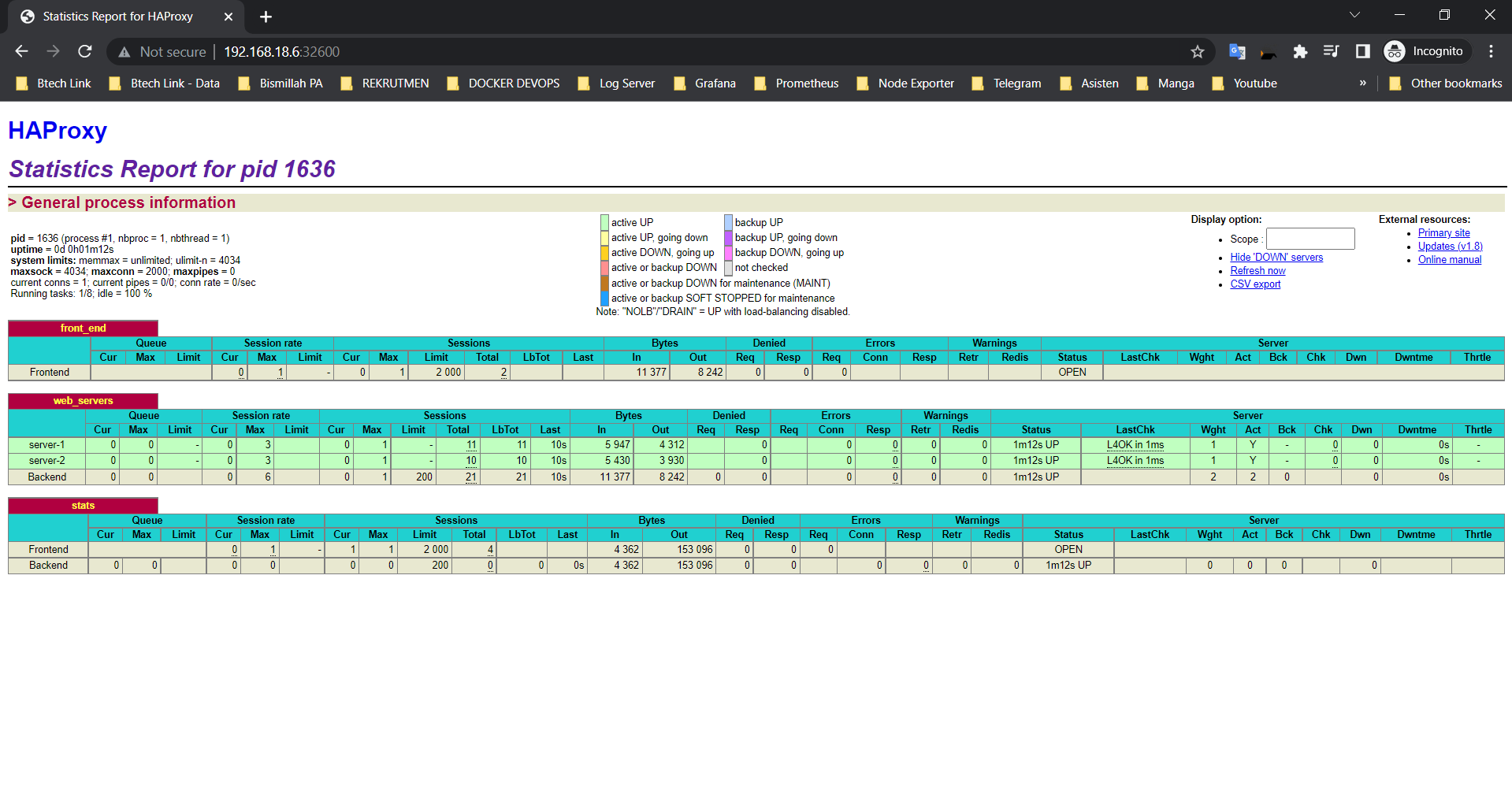Image resolution: width=1512 pixels, height=809 pixels.
Task: Open the Primary site link
Action: tap(1443, 233)
